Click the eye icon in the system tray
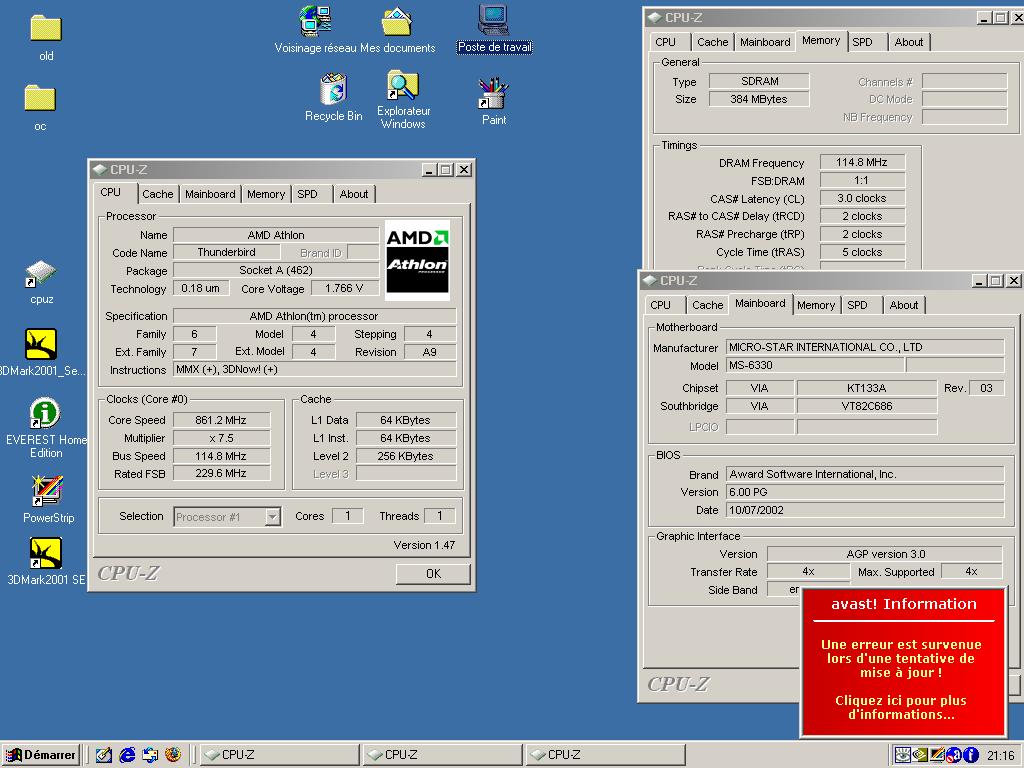Viewport: 1024px width, 768px height. (x=903, y=755)
